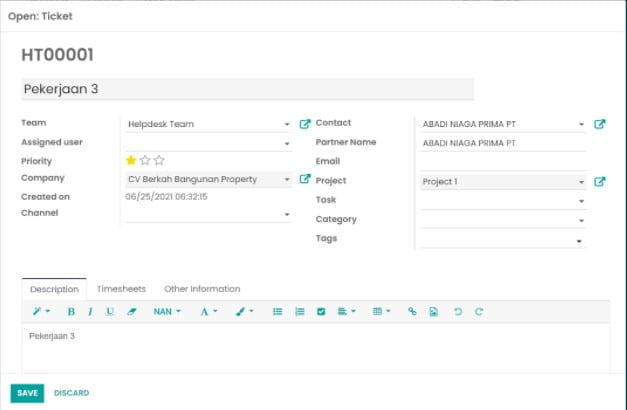
Task: Click the underline formatting icon
Action: [x=110, y=312]
